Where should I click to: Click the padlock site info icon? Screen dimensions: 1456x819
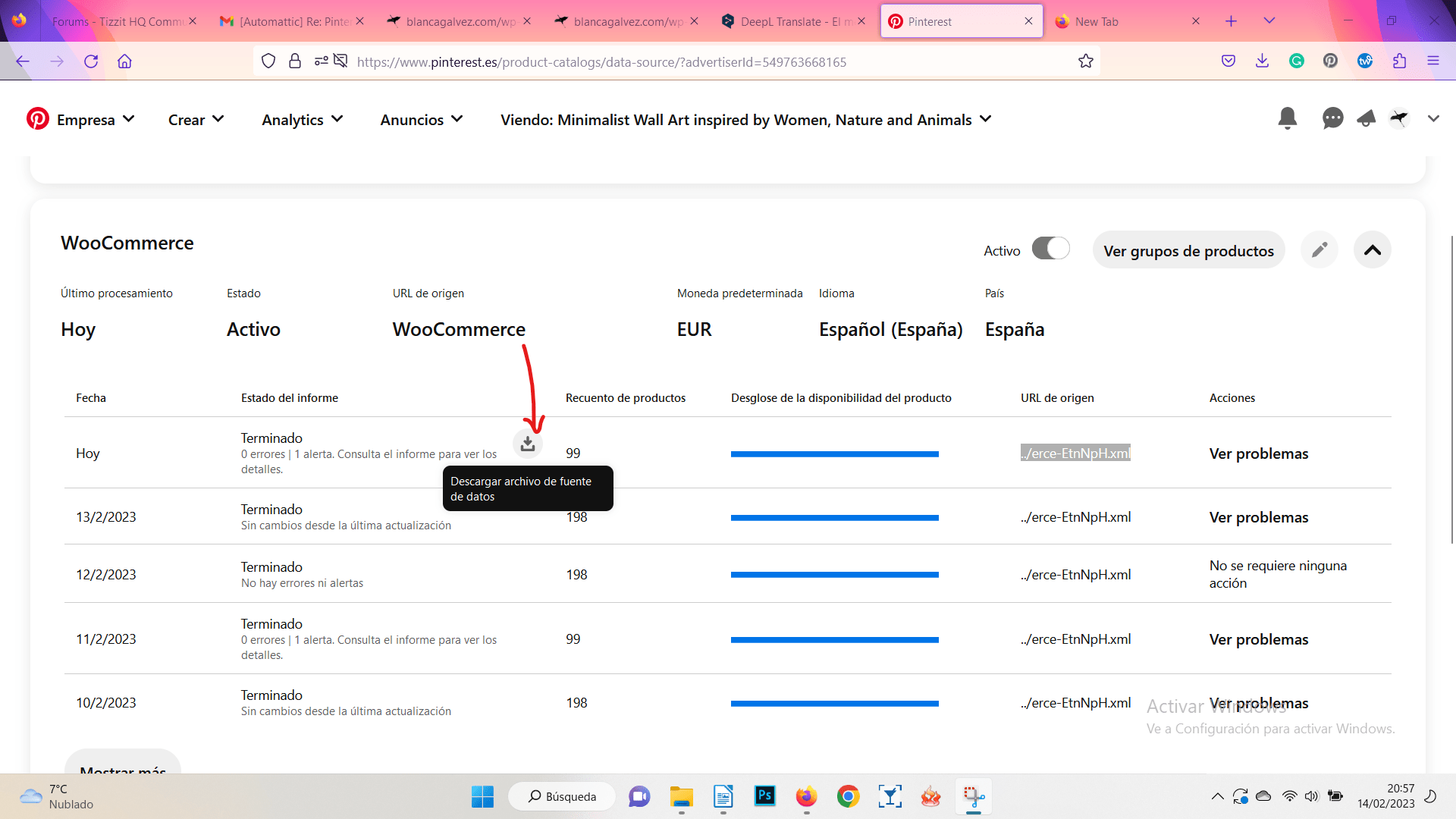point(295,61)
